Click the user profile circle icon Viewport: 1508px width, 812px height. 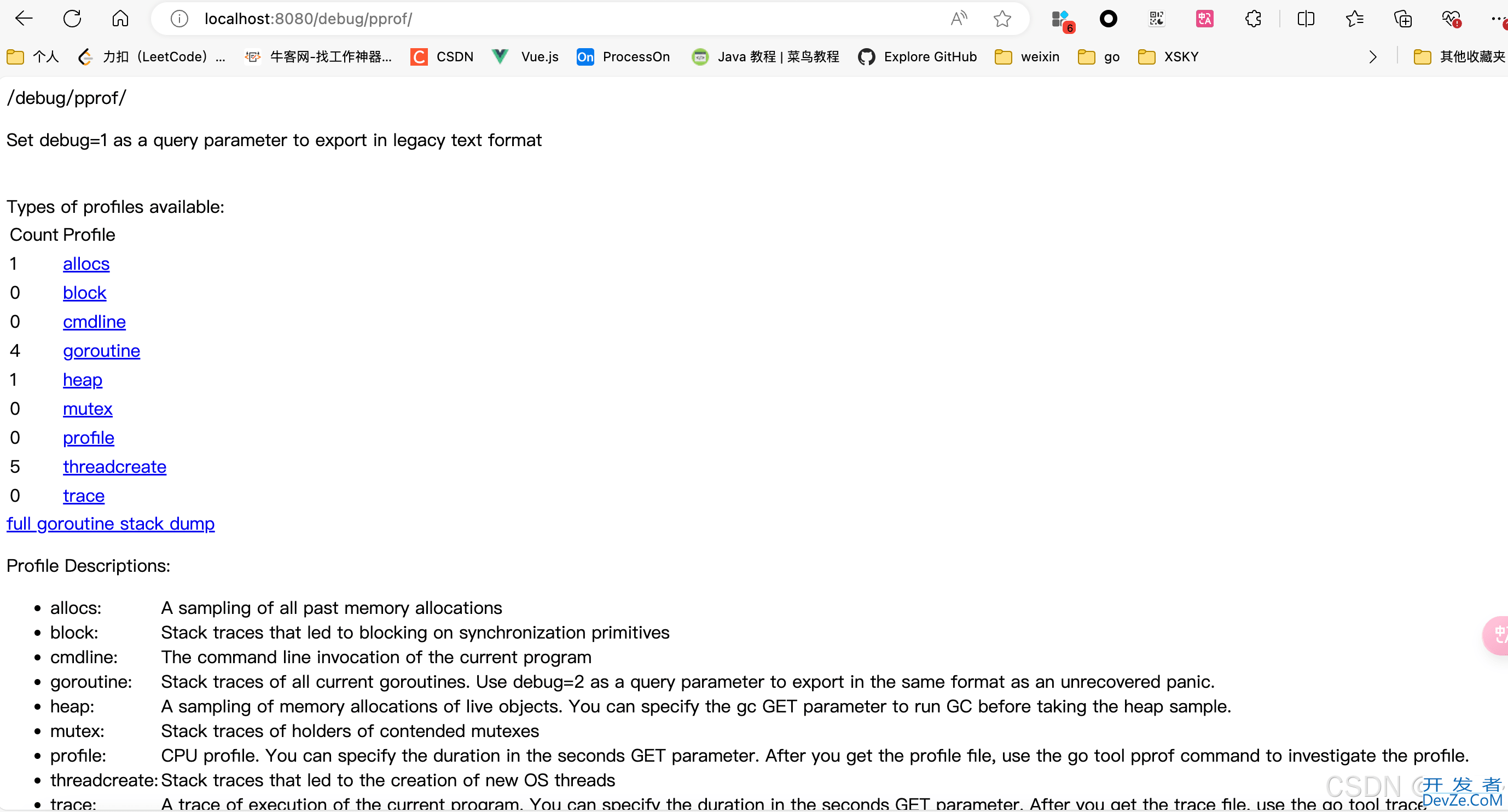[1107, 18]
